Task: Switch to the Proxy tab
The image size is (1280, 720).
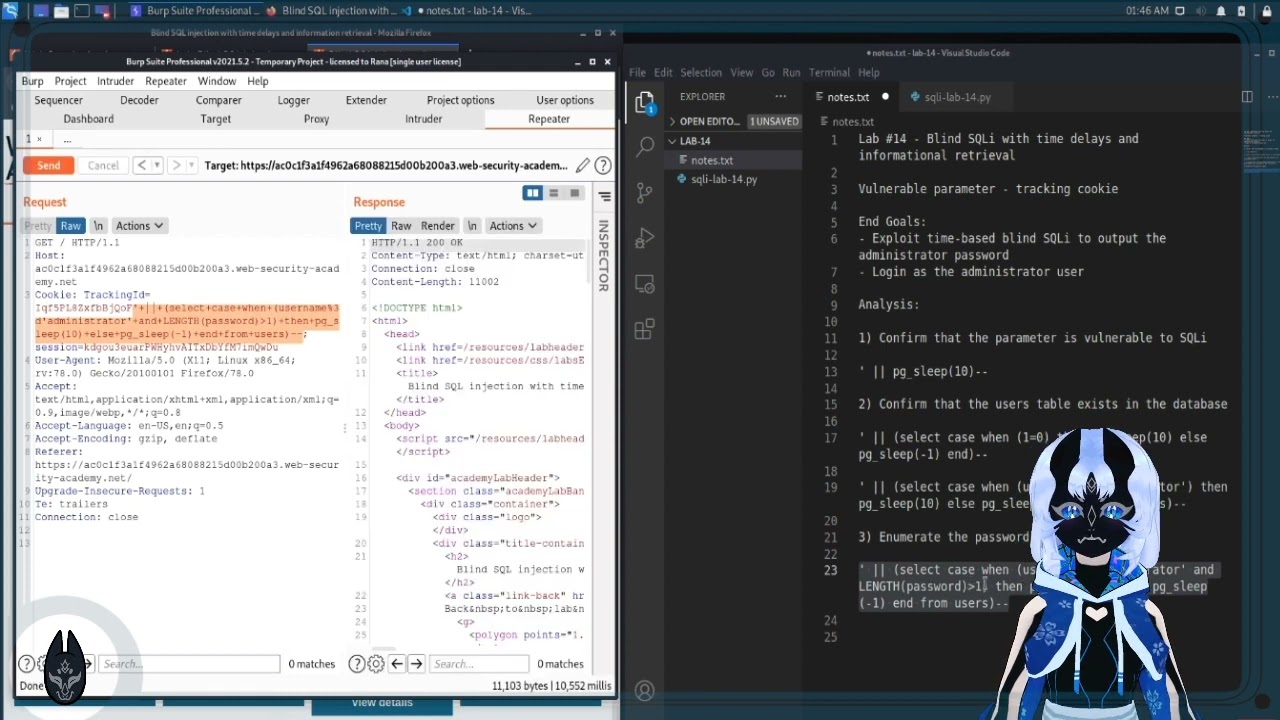Action: (316, 119)
